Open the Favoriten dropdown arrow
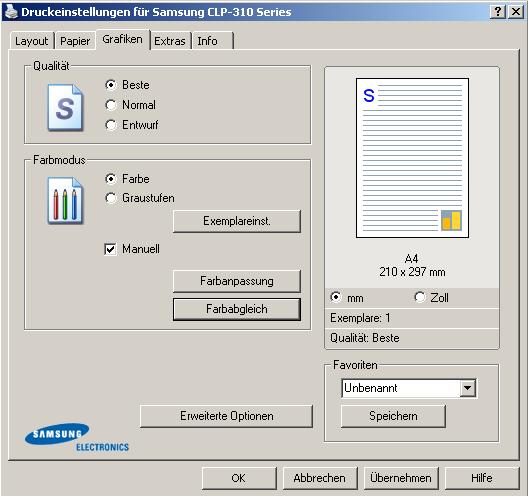The width and height of the screenshot is (528, 496). (467, 388)
